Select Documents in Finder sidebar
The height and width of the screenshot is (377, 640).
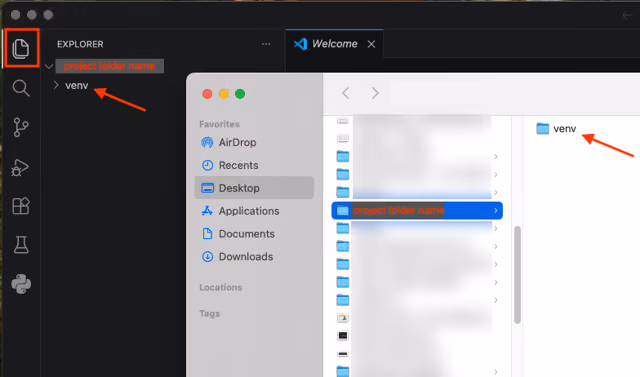point(254,234)
